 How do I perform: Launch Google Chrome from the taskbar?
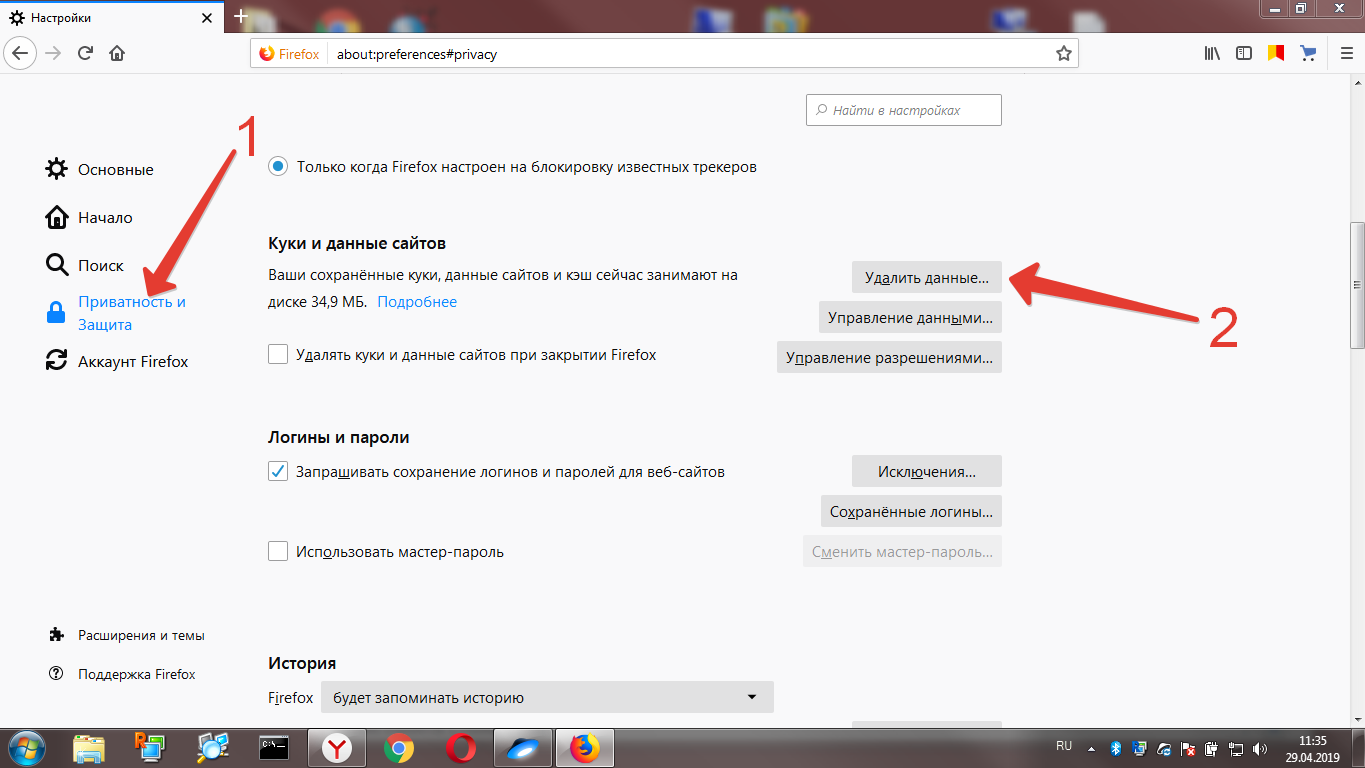pyautogui.click(x=399, y=747)
